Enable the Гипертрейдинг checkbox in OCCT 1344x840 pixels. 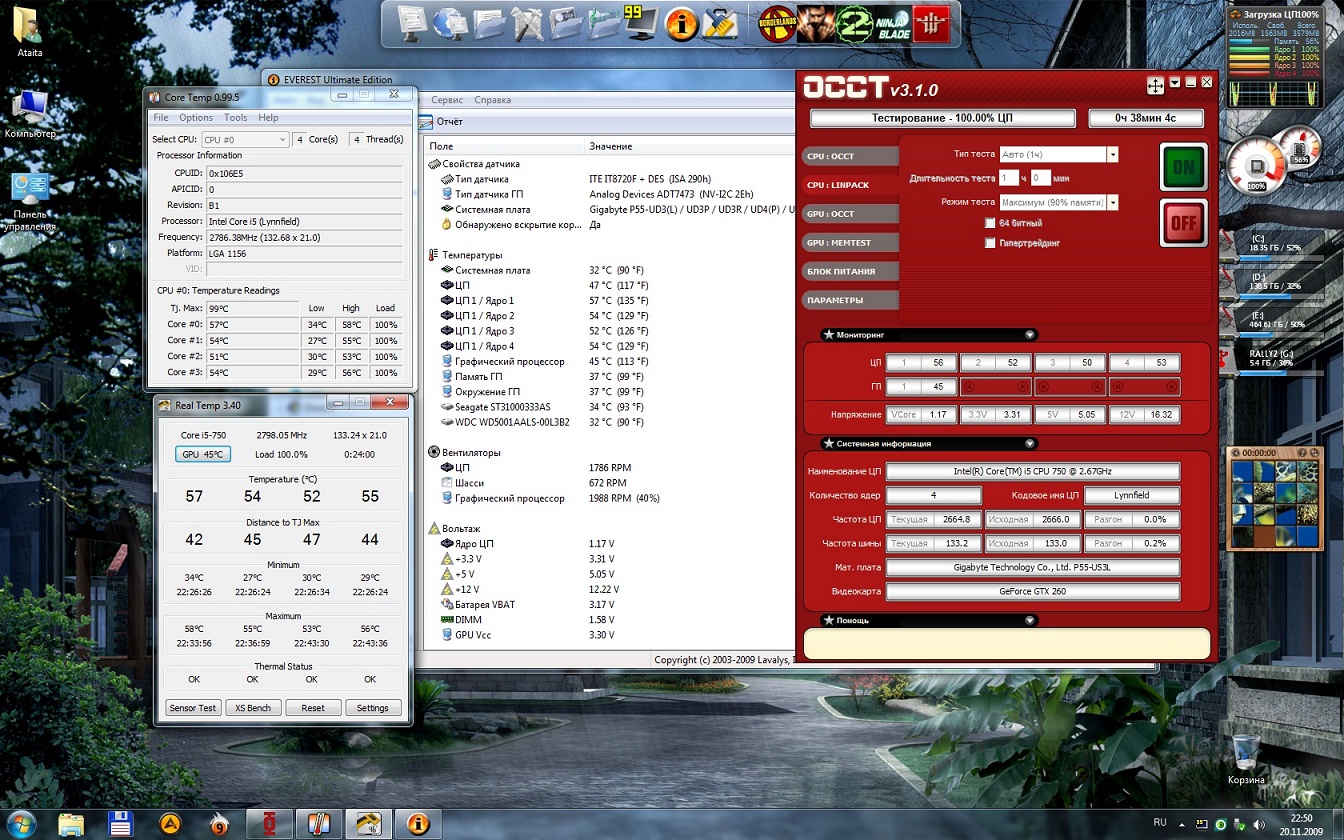tap(990, 243)
